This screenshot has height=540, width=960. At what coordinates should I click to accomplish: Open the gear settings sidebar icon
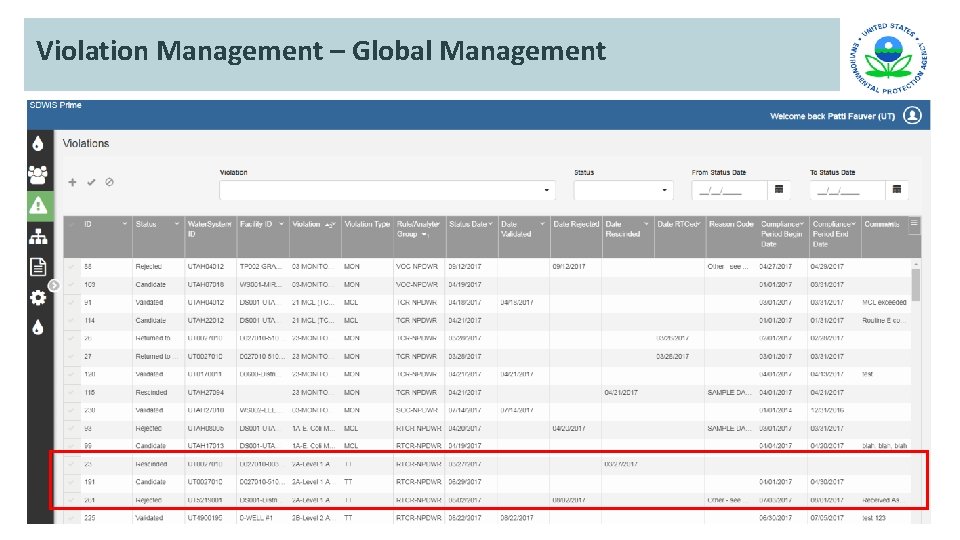38,298
